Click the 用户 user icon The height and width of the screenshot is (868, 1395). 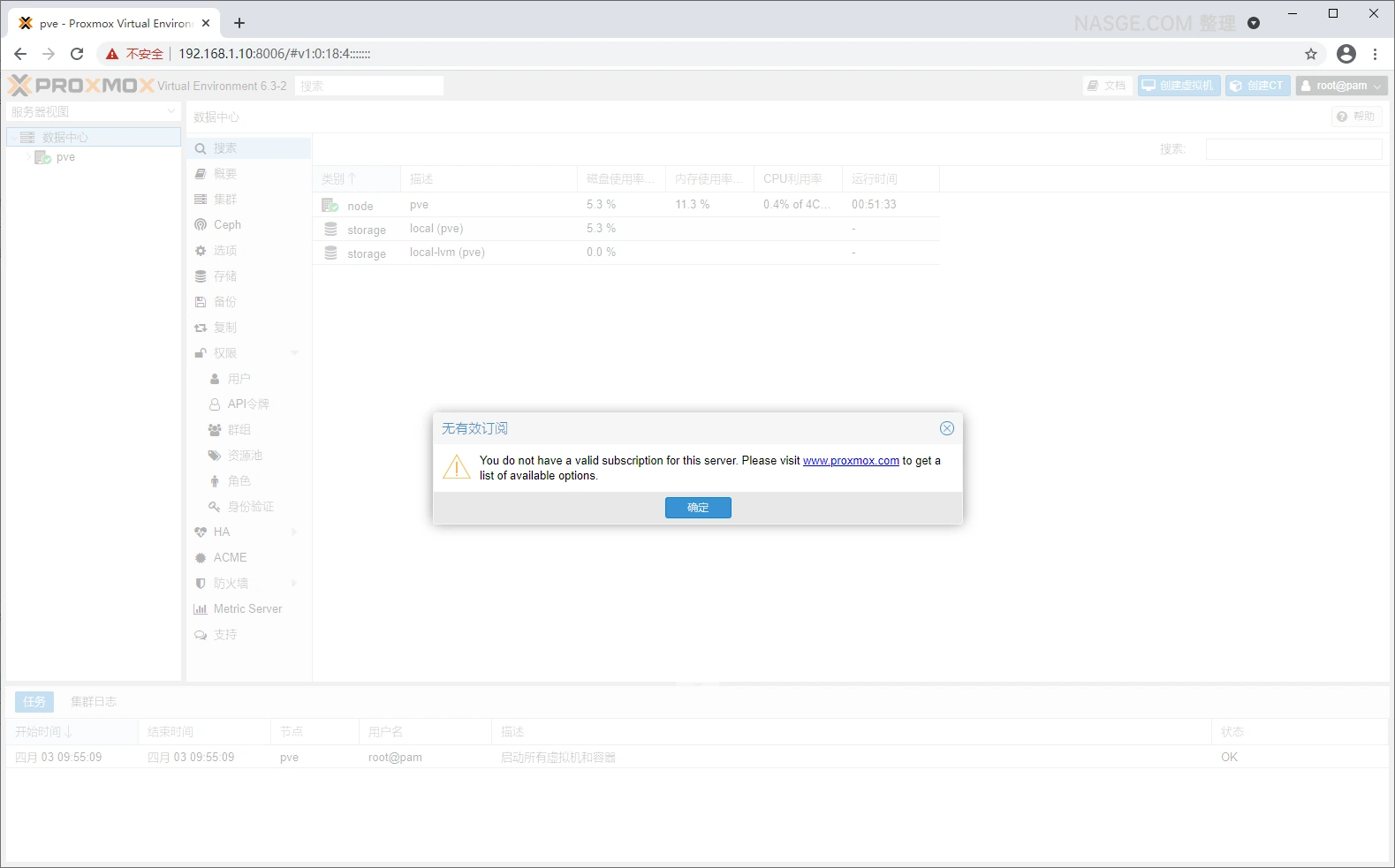click(215, 379)
